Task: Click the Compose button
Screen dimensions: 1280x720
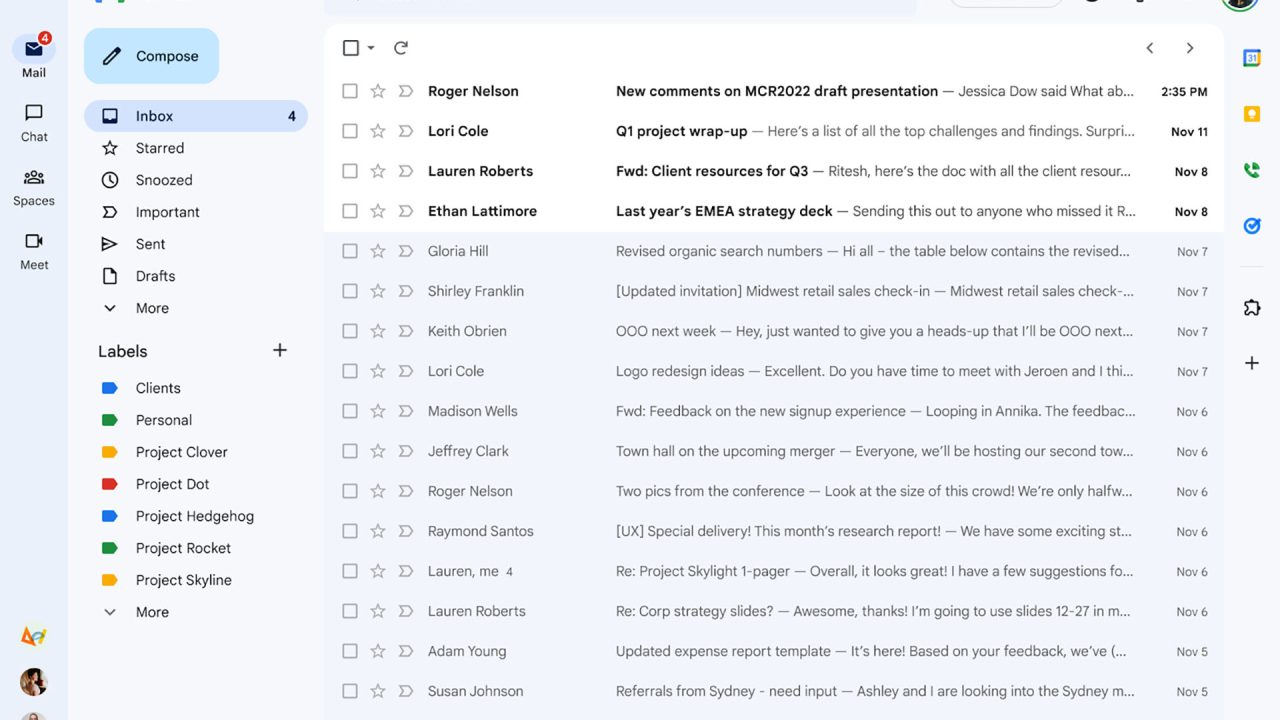Action: click(152, 56)
